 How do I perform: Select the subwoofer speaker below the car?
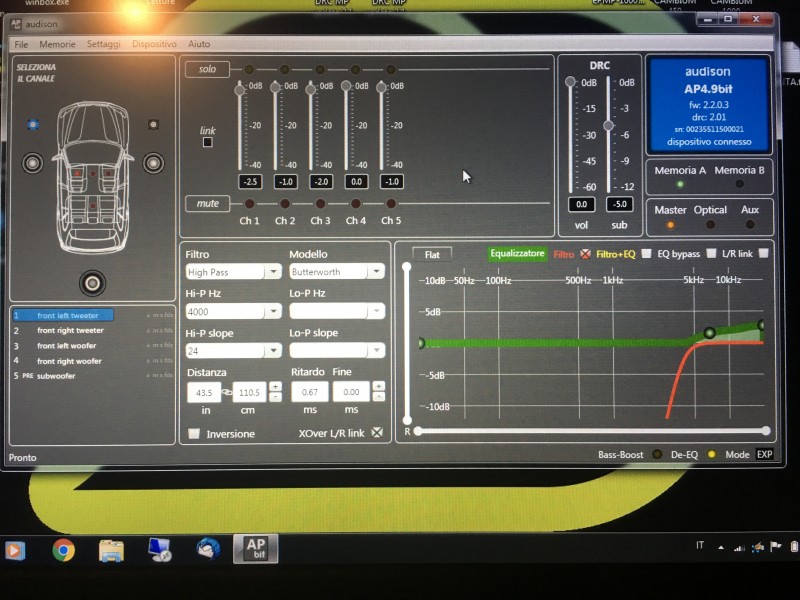pos(92,283)
